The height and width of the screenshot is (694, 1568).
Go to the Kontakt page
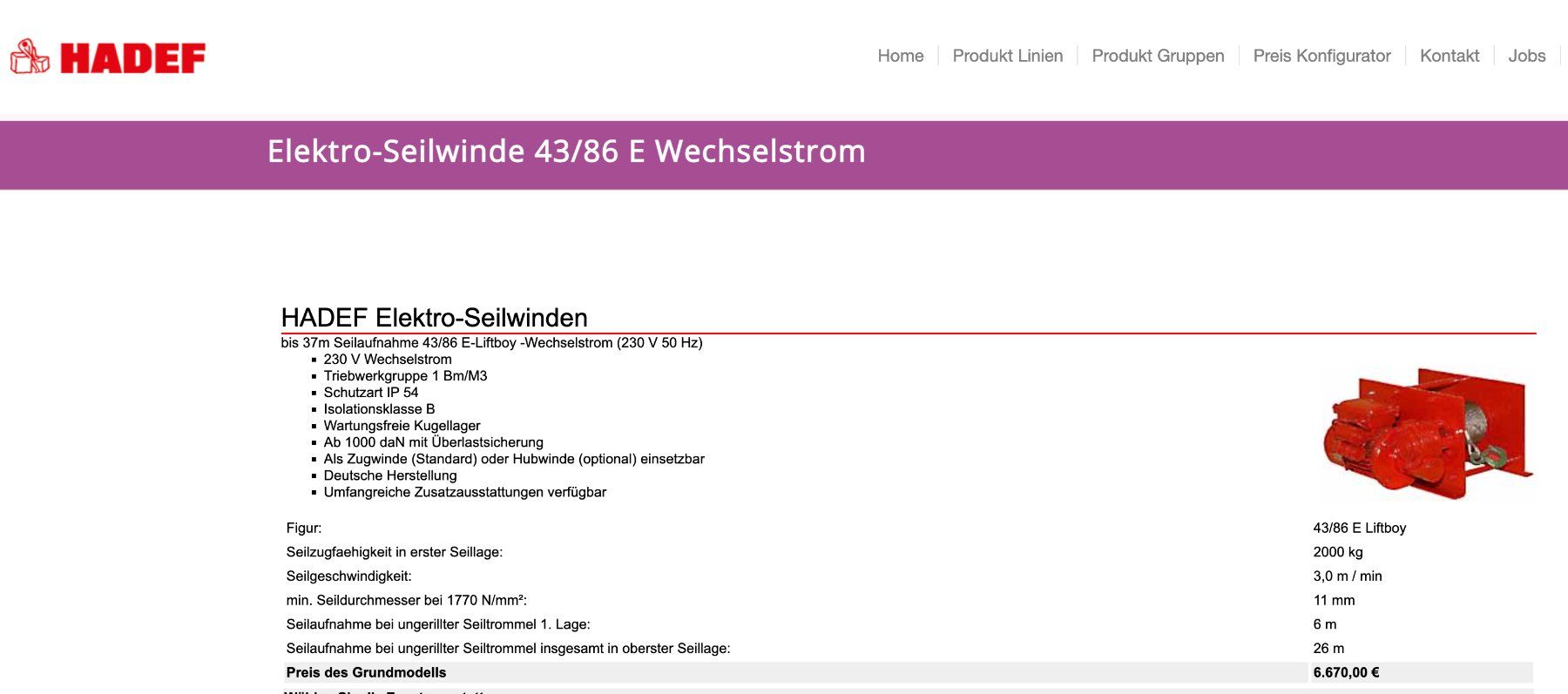click(1450, 56)
